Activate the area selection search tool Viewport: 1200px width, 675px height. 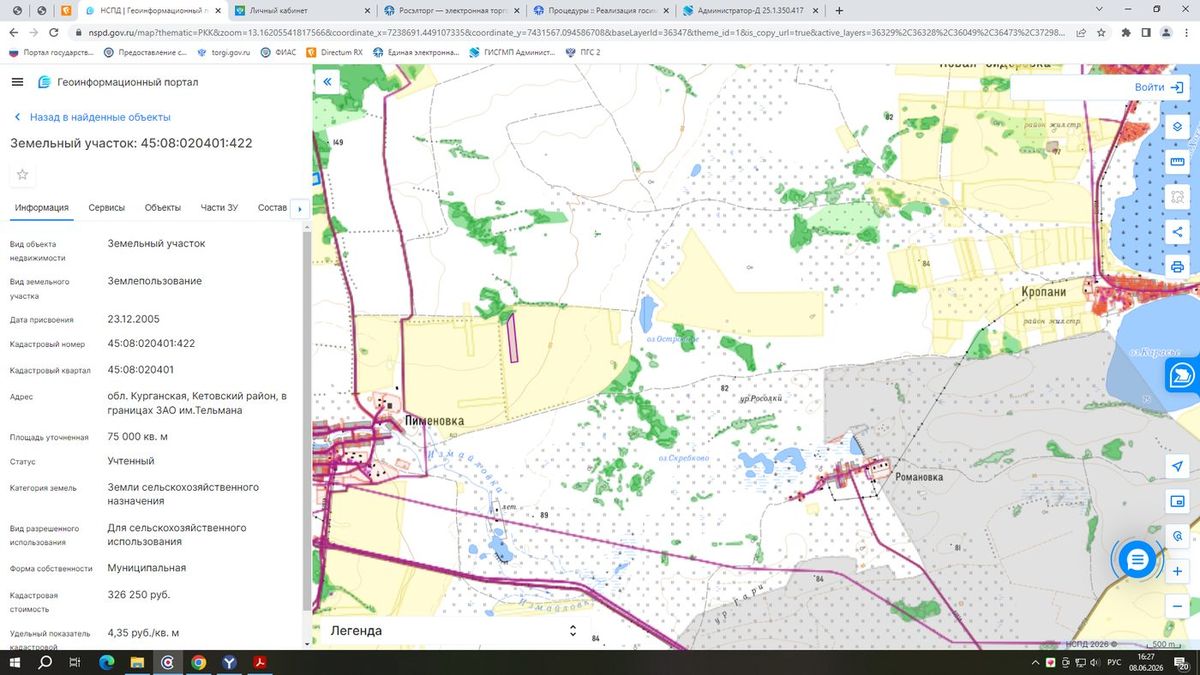click(1177, 197)
